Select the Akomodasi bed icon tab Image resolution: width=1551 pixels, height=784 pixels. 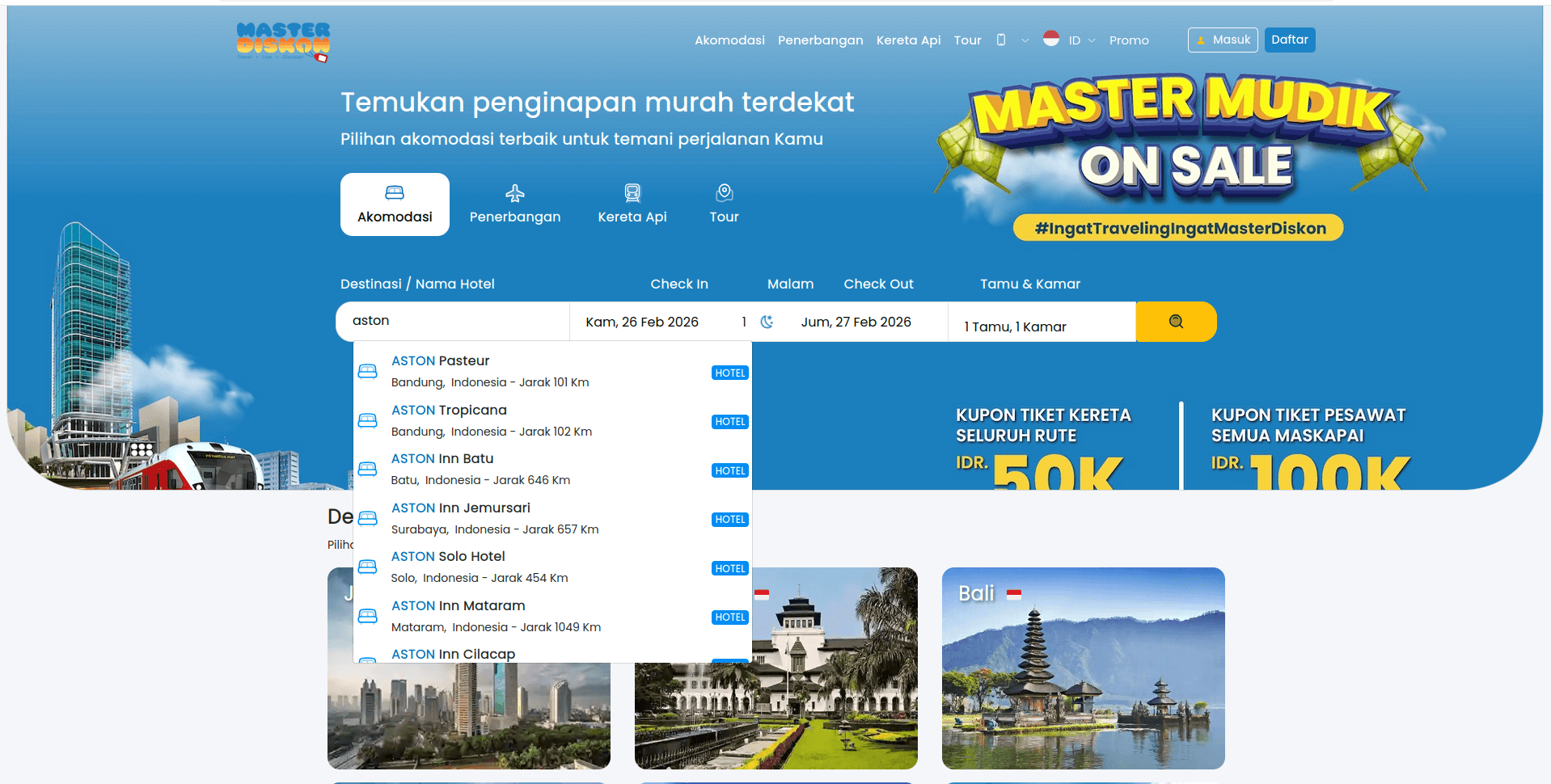pos(395,193)
